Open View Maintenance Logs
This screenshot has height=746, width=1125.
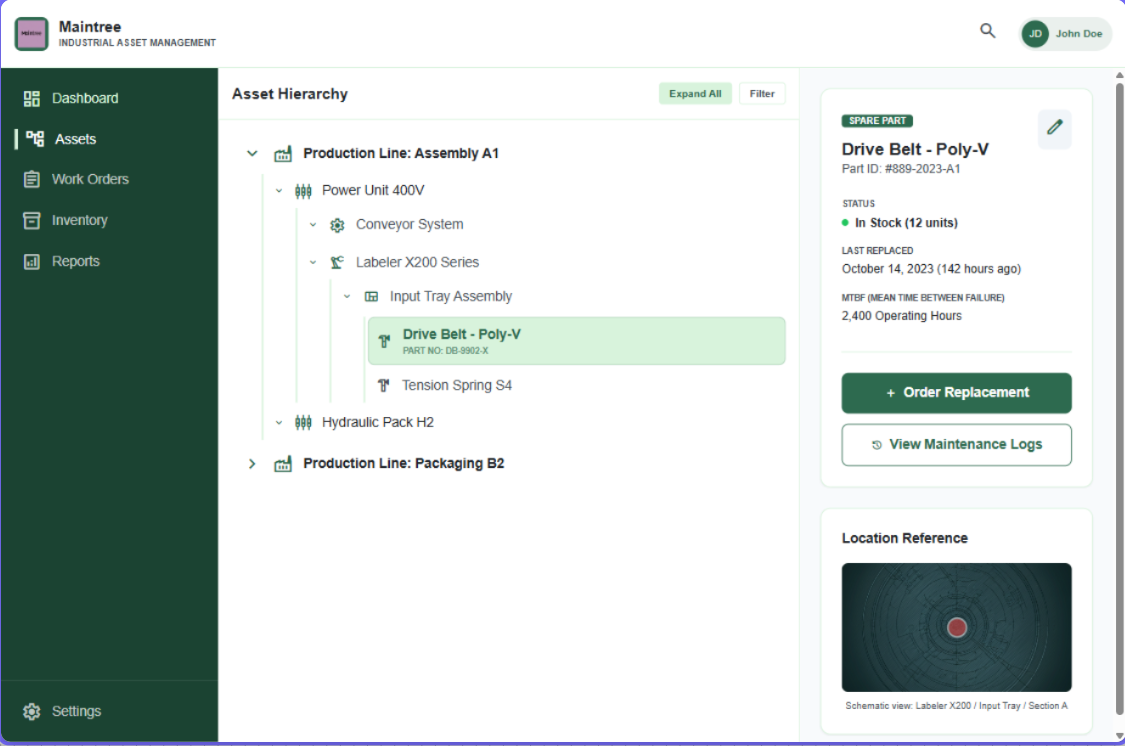click(956, 444)
